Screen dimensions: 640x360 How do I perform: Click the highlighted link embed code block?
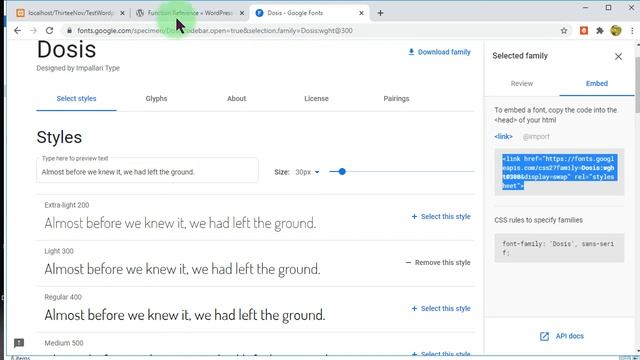tap(559, 172)
